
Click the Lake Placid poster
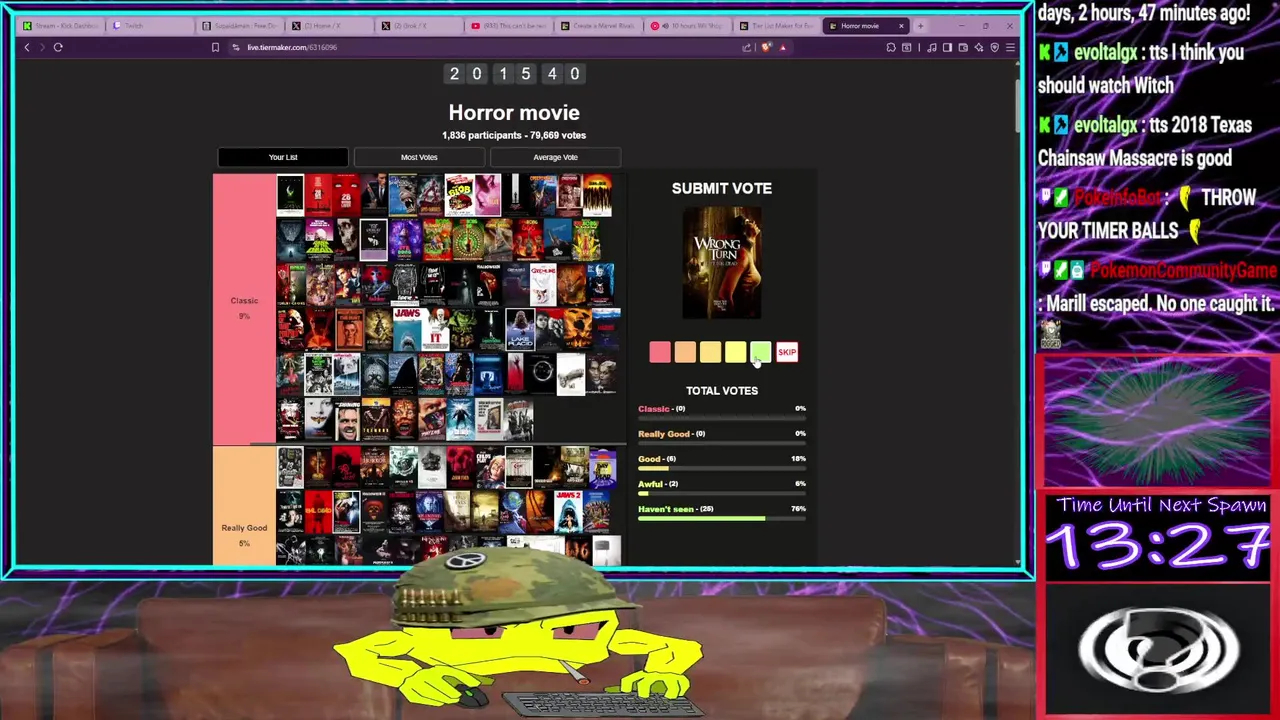coord(520,329)
